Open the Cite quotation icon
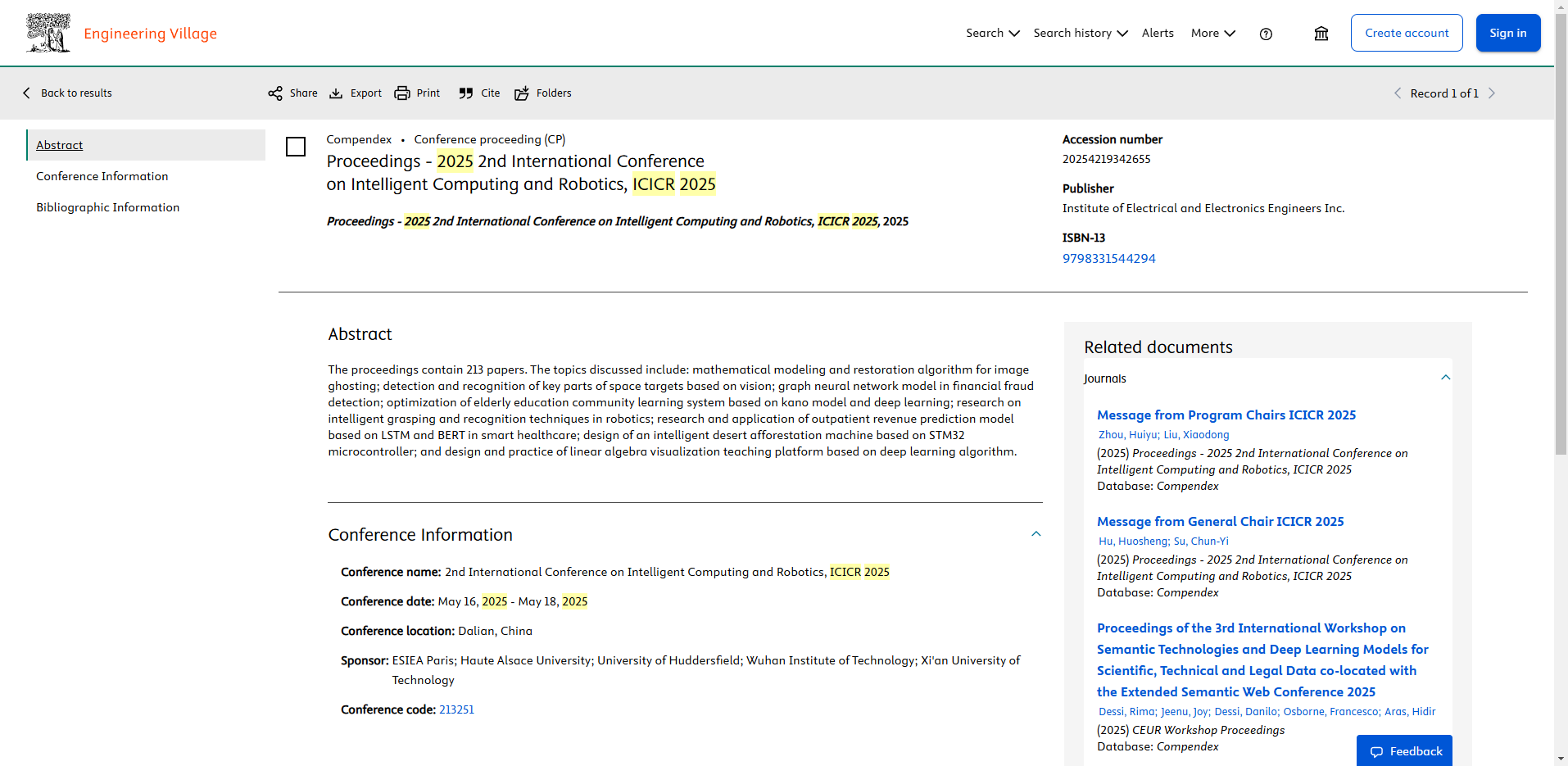Viewport: 1568px width, 766px height. click(x=466, y=93)
